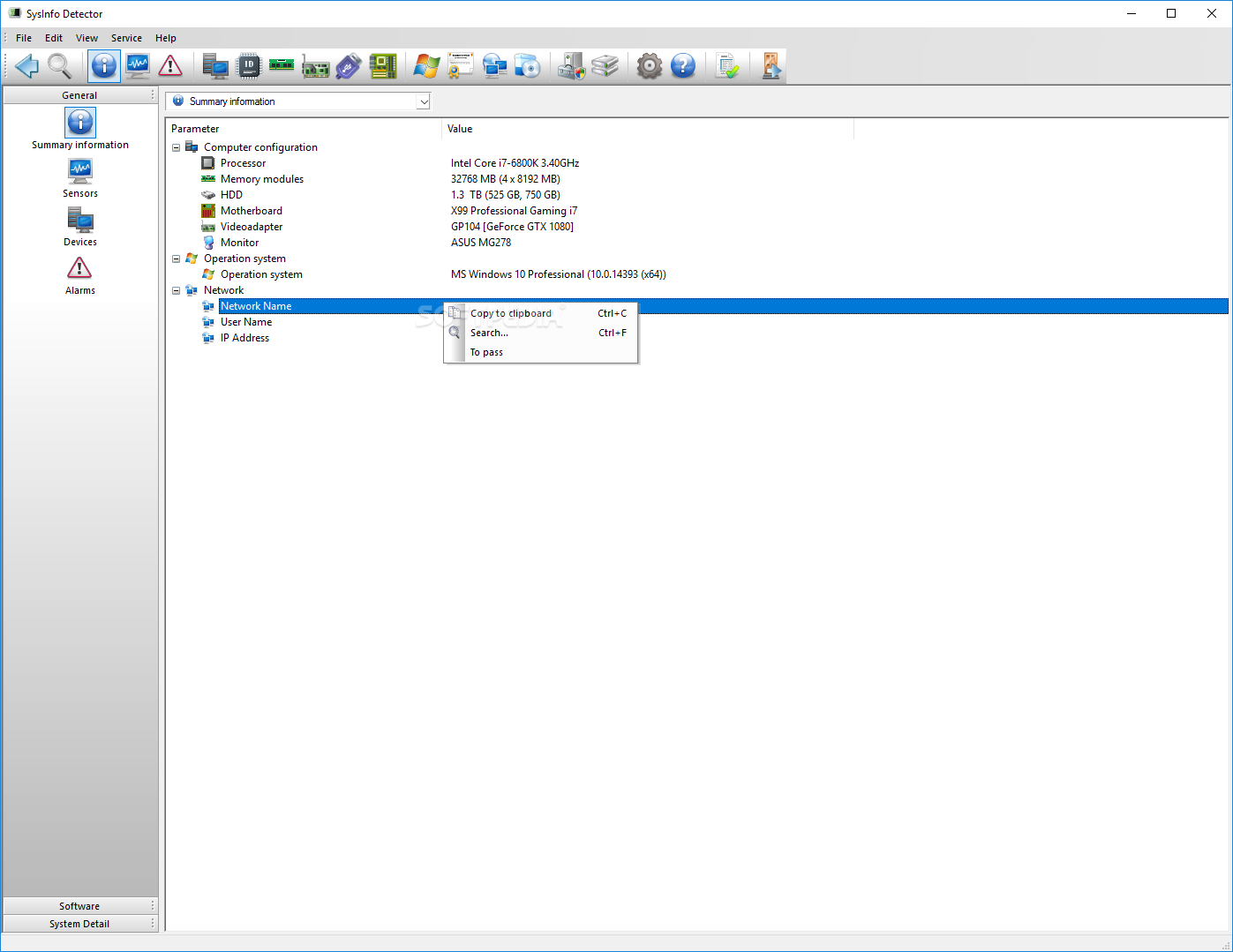Click the value ASUS MG278

[x=481, y=243]
